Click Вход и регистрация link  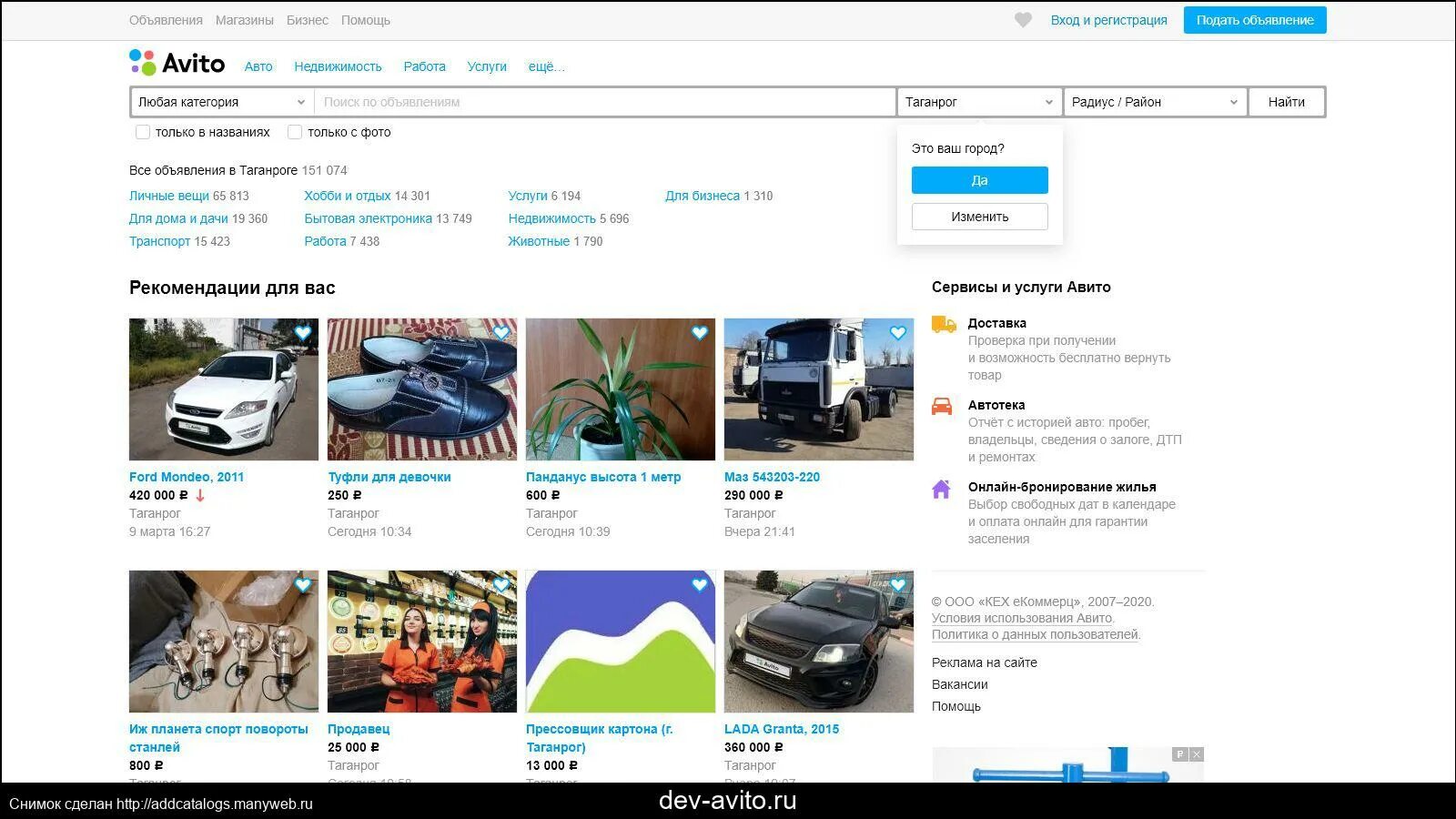1109,20
